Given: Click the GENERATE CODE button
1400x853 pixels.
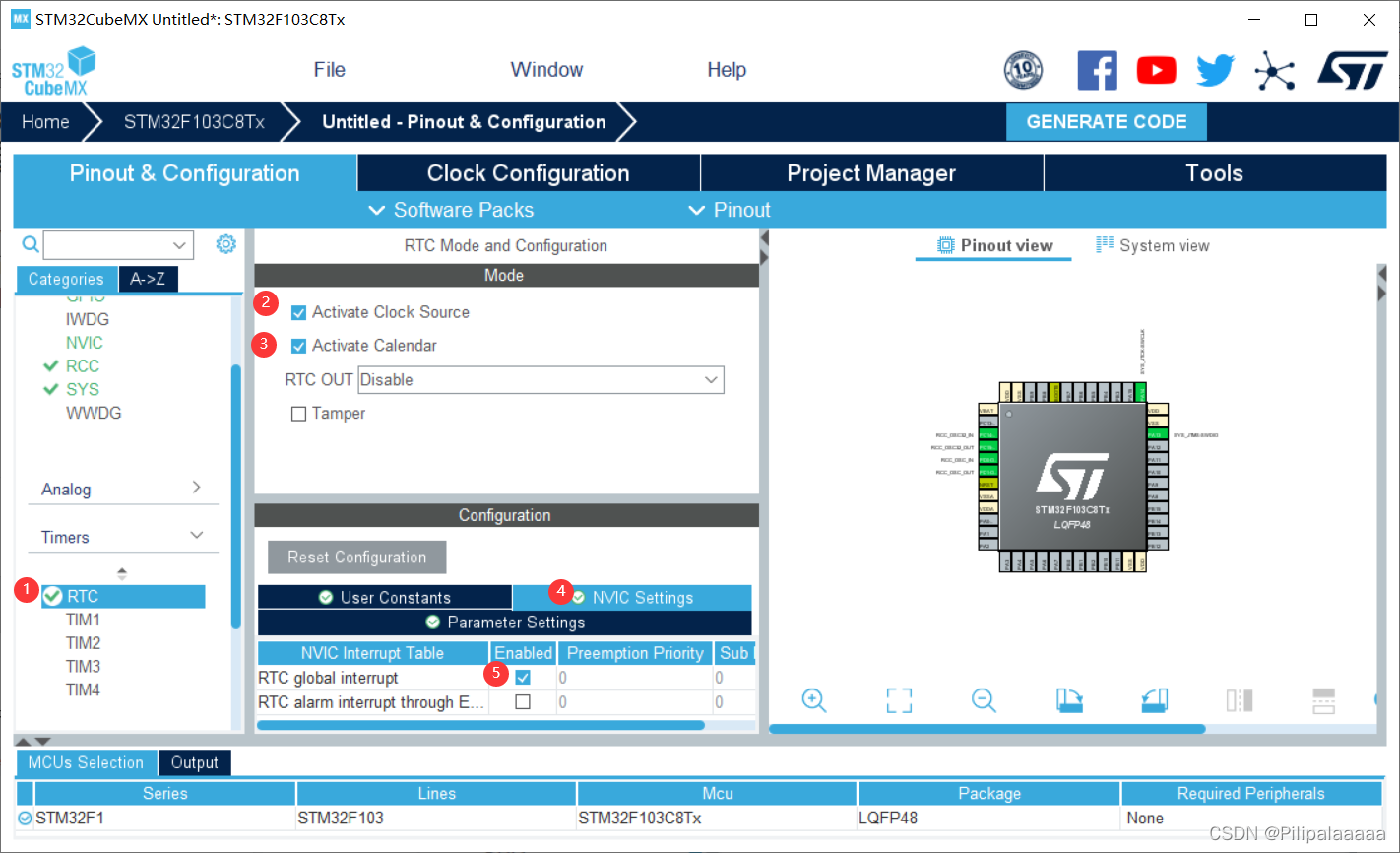Looking at the screenshot, I should (1107, 122).
